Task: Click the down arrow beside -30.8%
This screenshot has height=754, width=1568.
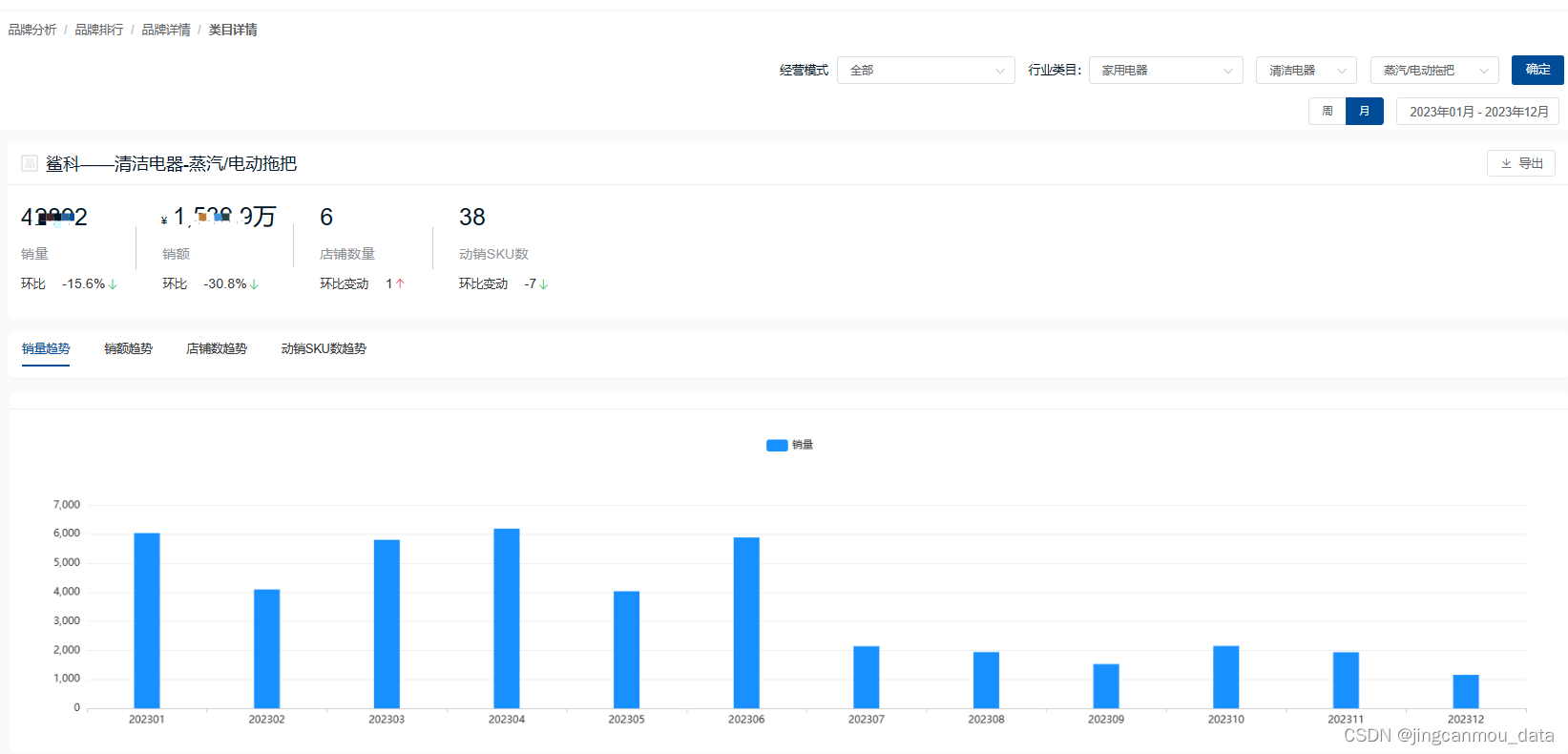Action: [x=254, y=284]
